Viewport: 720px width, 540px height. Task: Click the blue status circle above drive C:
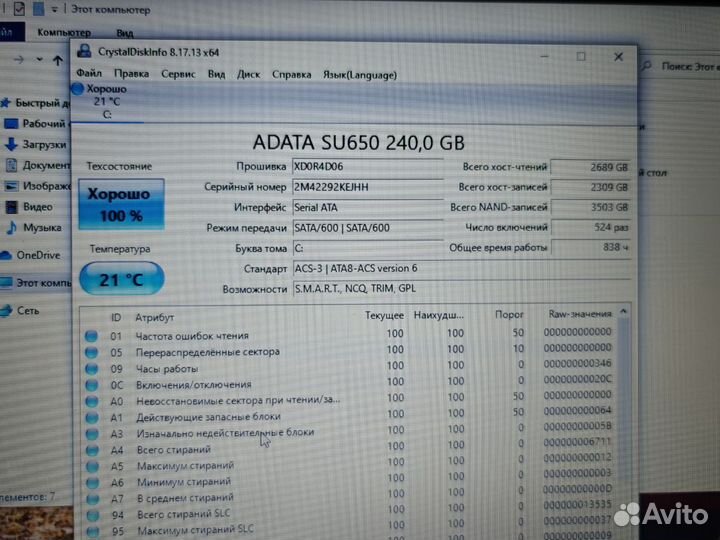point(78,89)
